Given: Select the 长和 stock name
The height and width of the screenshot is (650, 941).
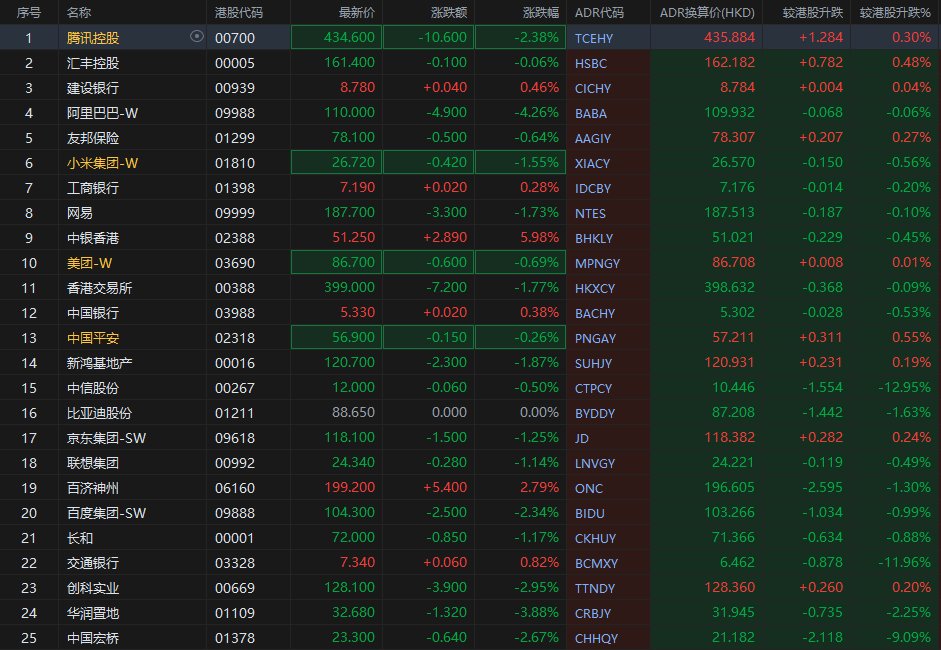Looking at the screenshot, I should [80, 538].
